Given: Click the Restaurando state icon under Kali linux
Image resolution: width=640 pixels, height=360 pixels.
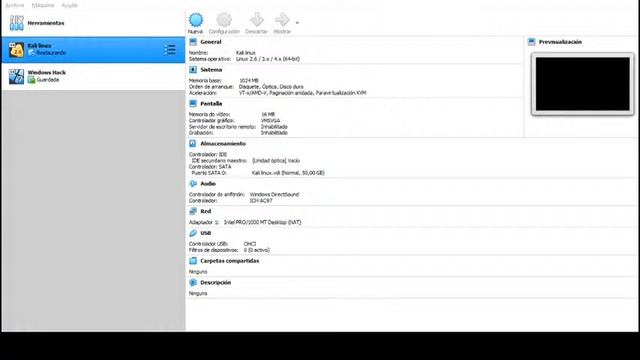Looking at the screenshot, I should 31,53.
